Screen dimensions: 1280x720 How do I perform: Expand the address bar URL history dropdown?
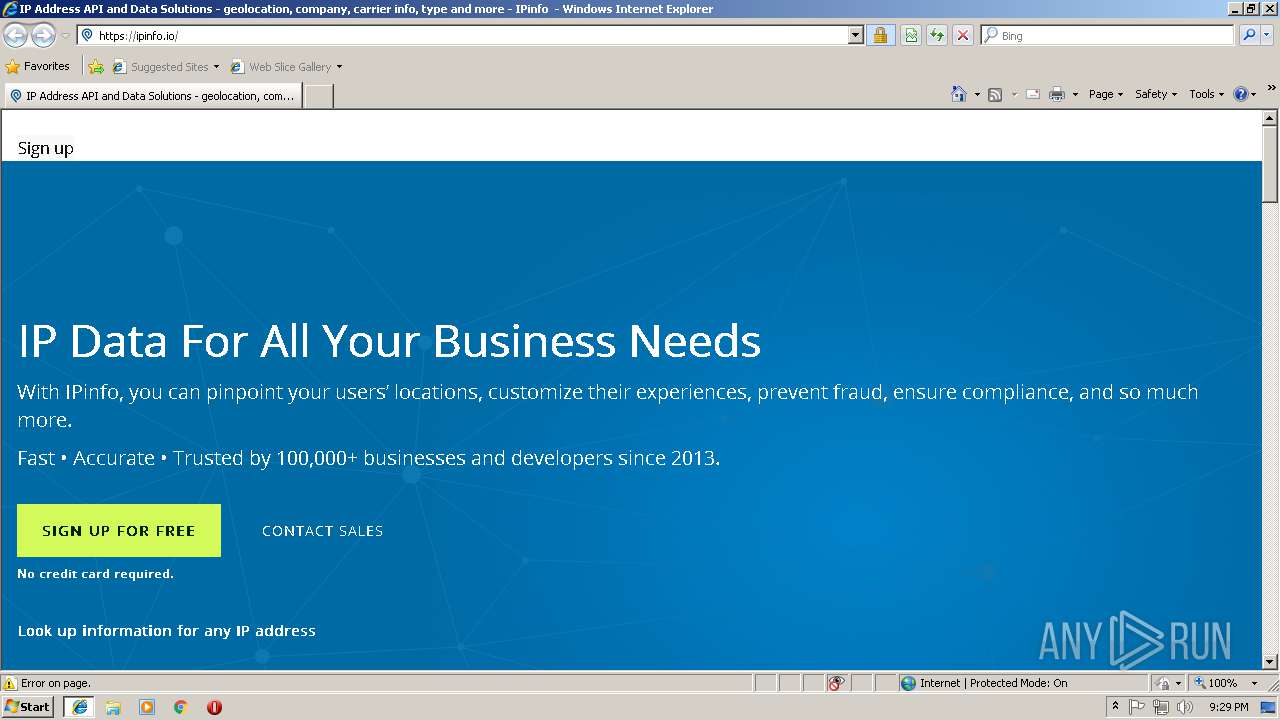[x=855, y=35]
